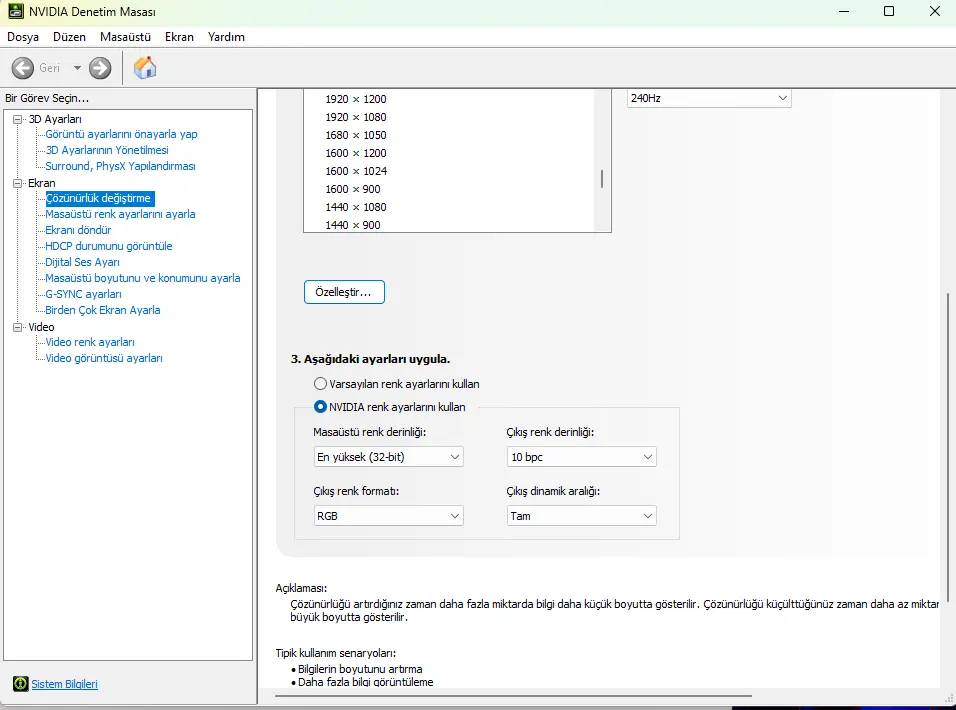956x710 pixels.
Task: Open the Sistem Bilgileri link
Action: pyautogui.click(x=65, y=684)
